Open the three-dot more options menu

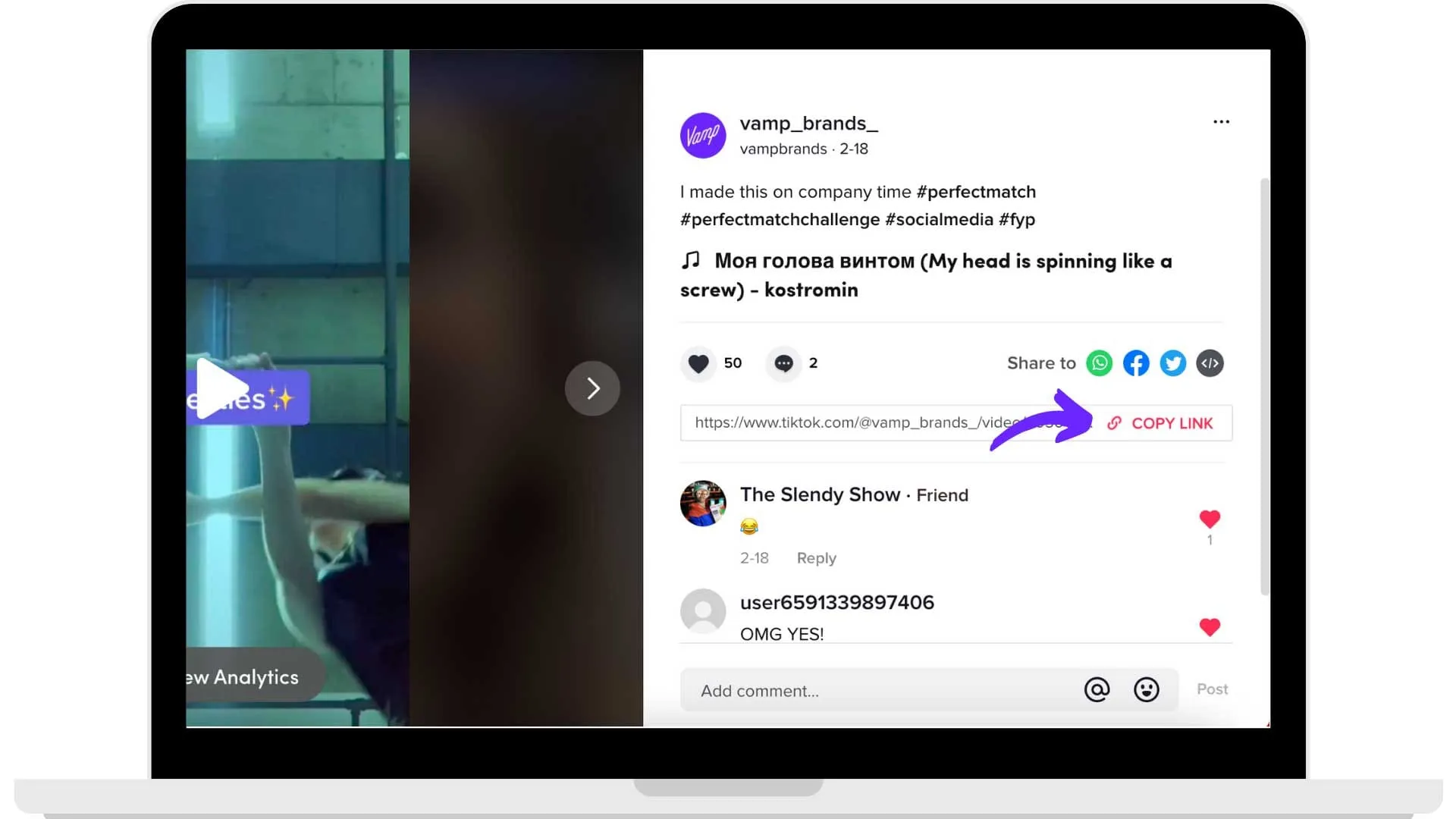[1221, 121]
